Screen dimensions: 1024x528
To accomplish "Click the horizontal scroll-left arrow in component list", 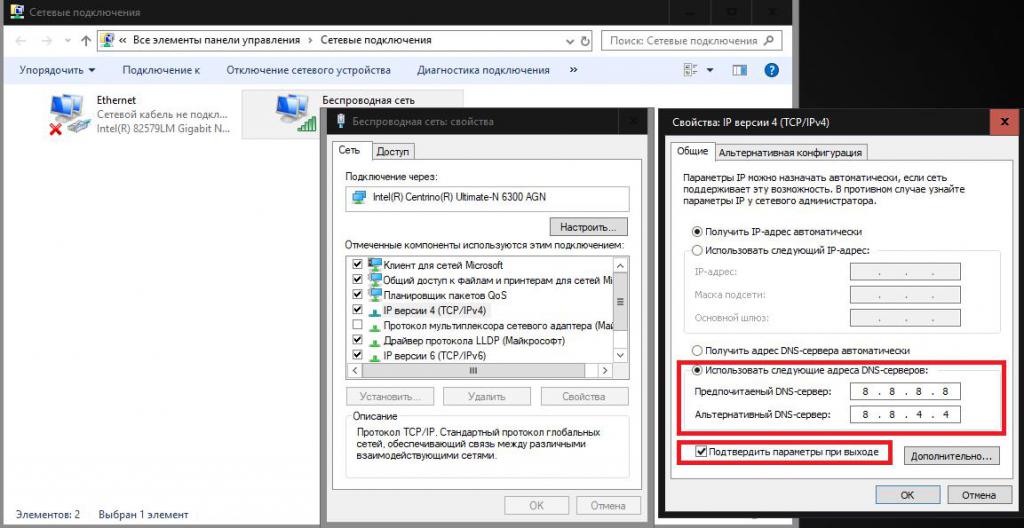I will [x=356, y=371].
